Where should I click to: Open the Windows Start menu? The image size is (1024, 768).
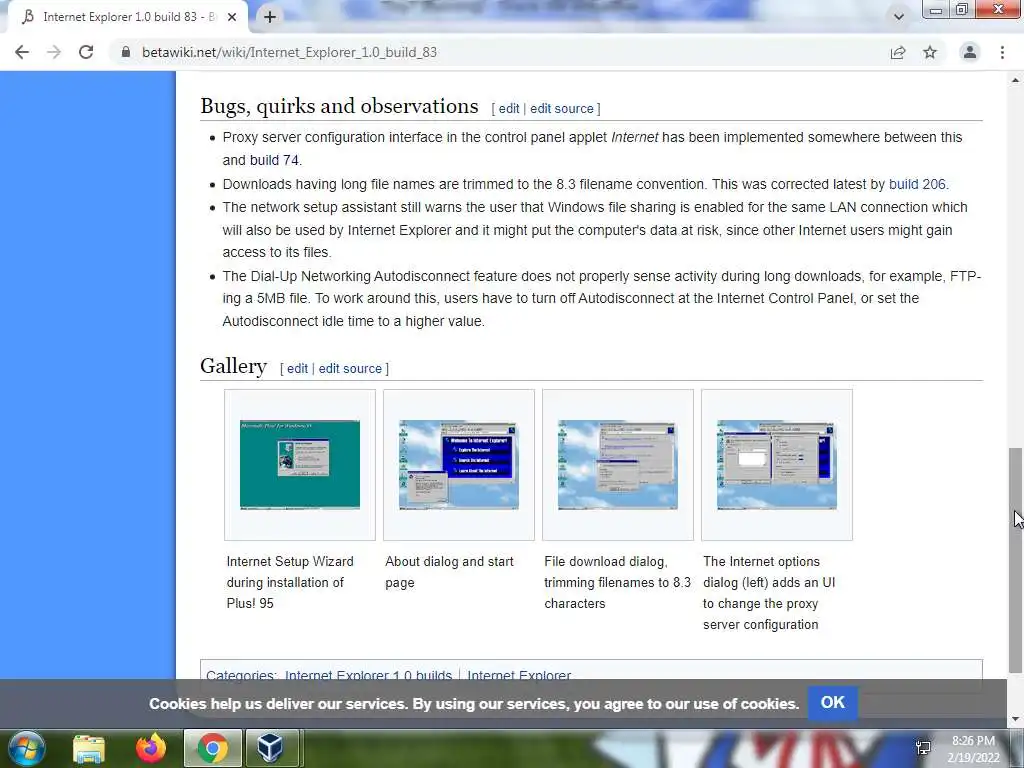(x=27, y=748)
